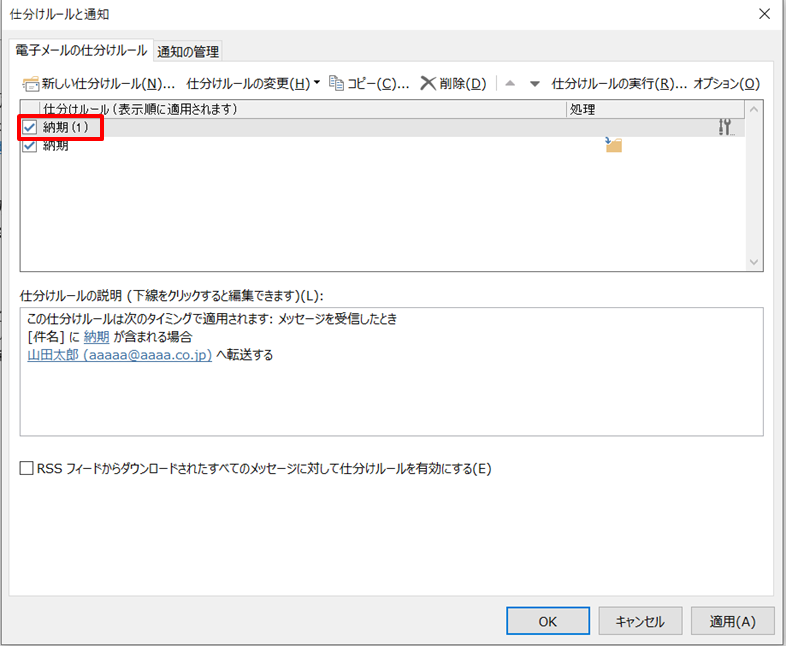The width and height of the screenshot is (786, 646).
Task: Enable rules for RSS feed messages checkbox
Action: 27,469
